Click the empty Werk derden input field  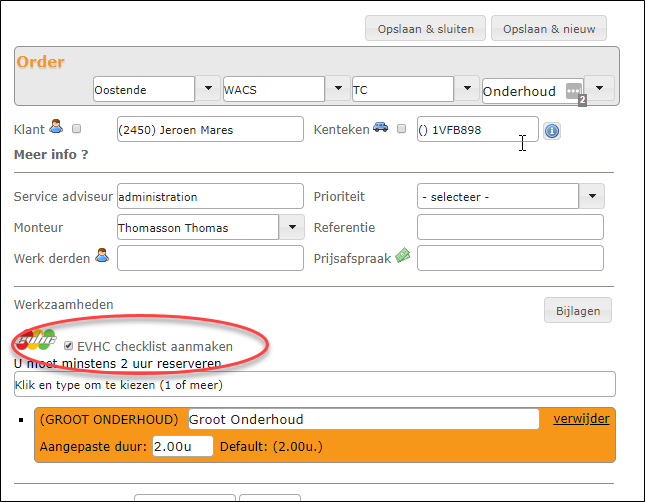[210, 258]
